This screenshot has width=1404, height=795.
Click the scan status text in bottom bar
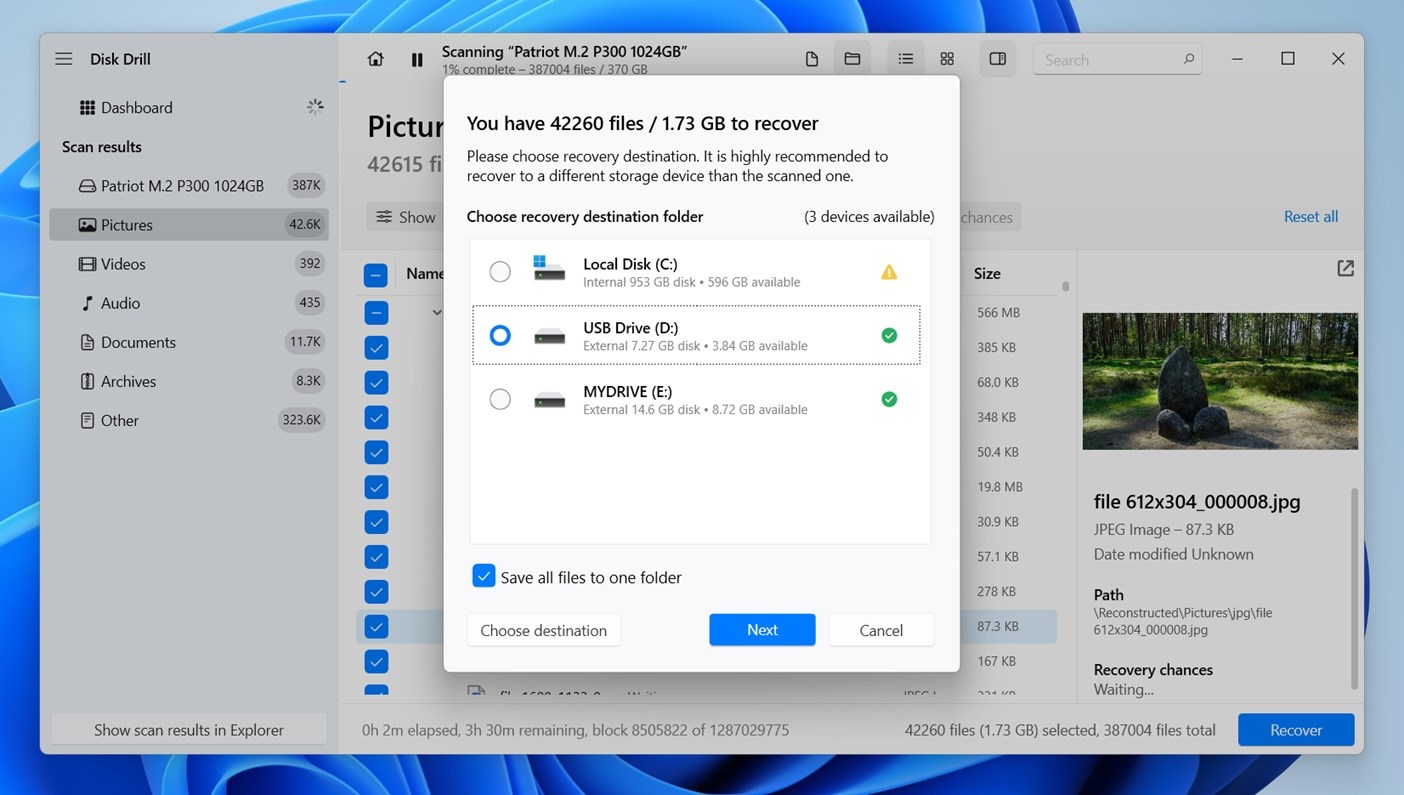point(575,730)
